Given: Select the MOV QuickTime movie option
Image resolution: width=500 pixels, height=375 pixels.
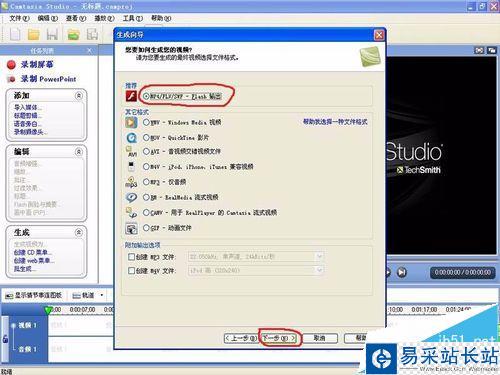Looking at the screenshot, I should point(146,137).
